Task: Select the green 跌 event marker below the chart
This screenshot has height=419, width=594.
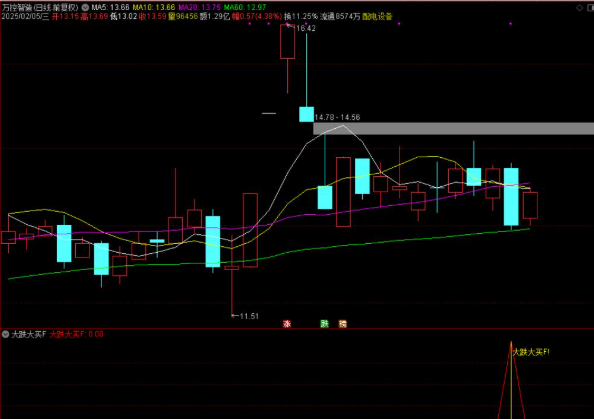Action: (x=325, y=324)
